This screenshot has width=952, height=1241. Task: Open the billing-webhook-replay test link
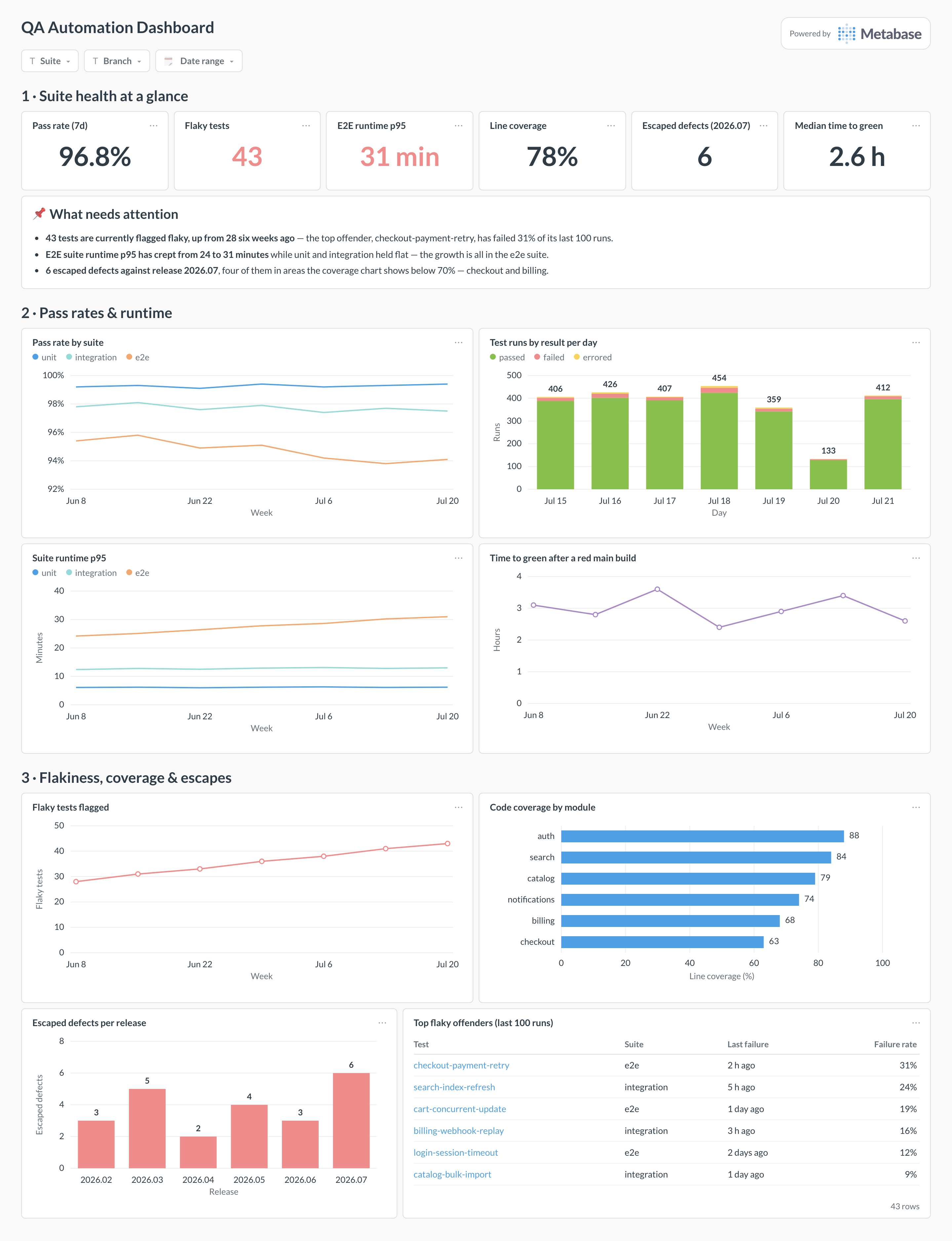click(458, 1131)
